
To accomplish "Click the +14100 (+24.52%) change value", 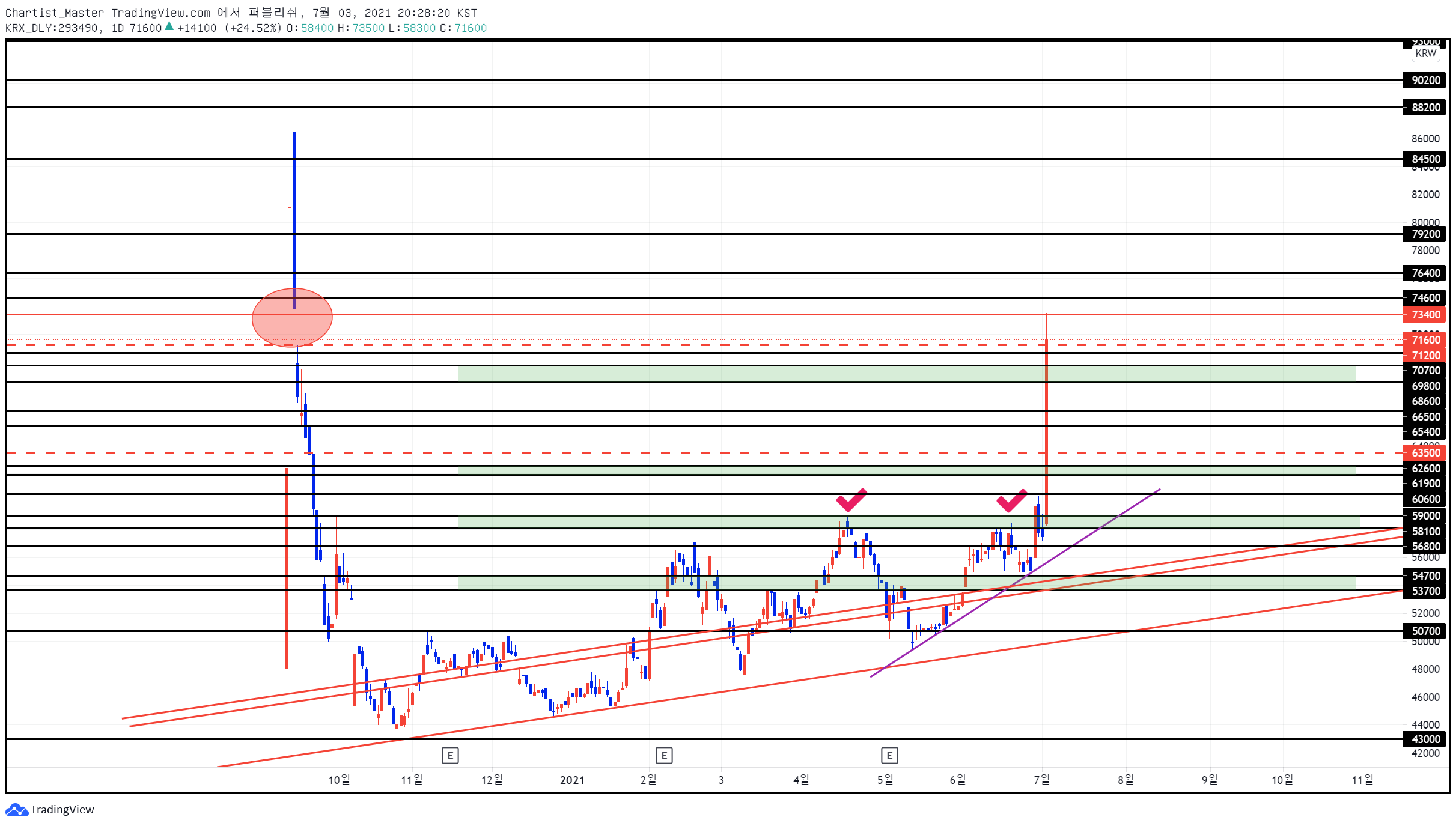I will click(229, 28).
